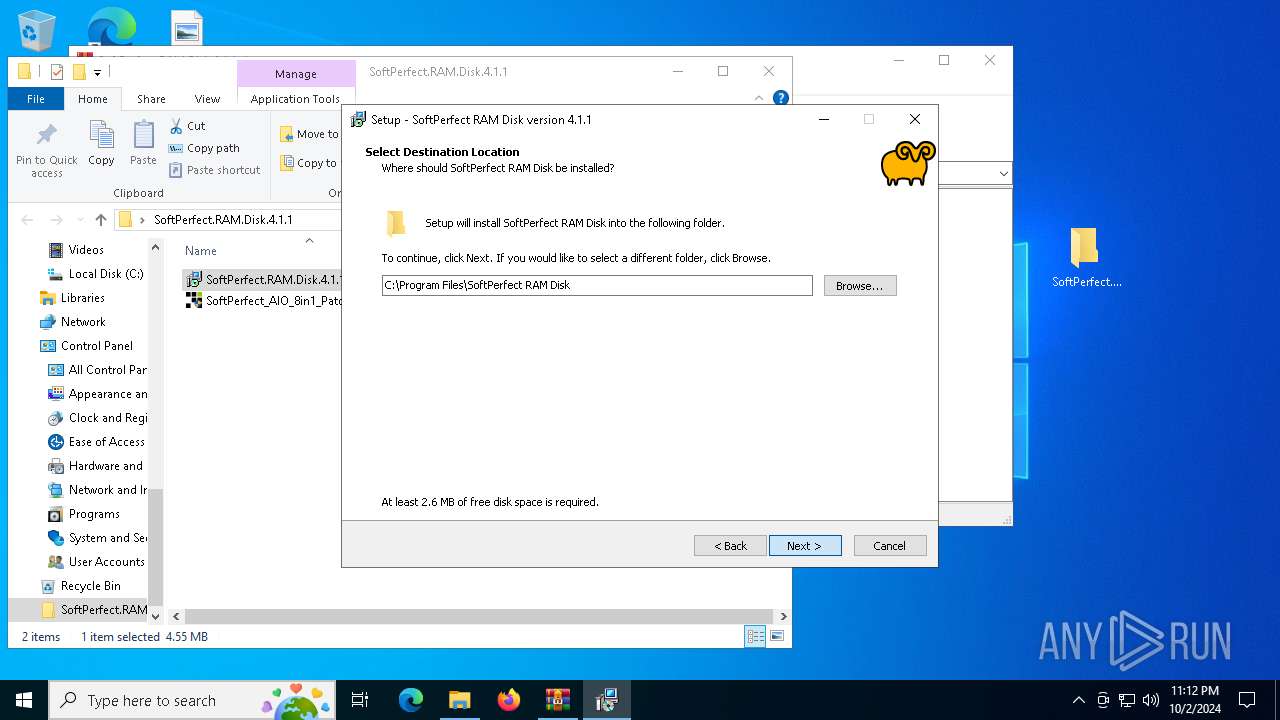Open the Copy to dropdown
The image size is (1280, 720).
click(309, 163)
